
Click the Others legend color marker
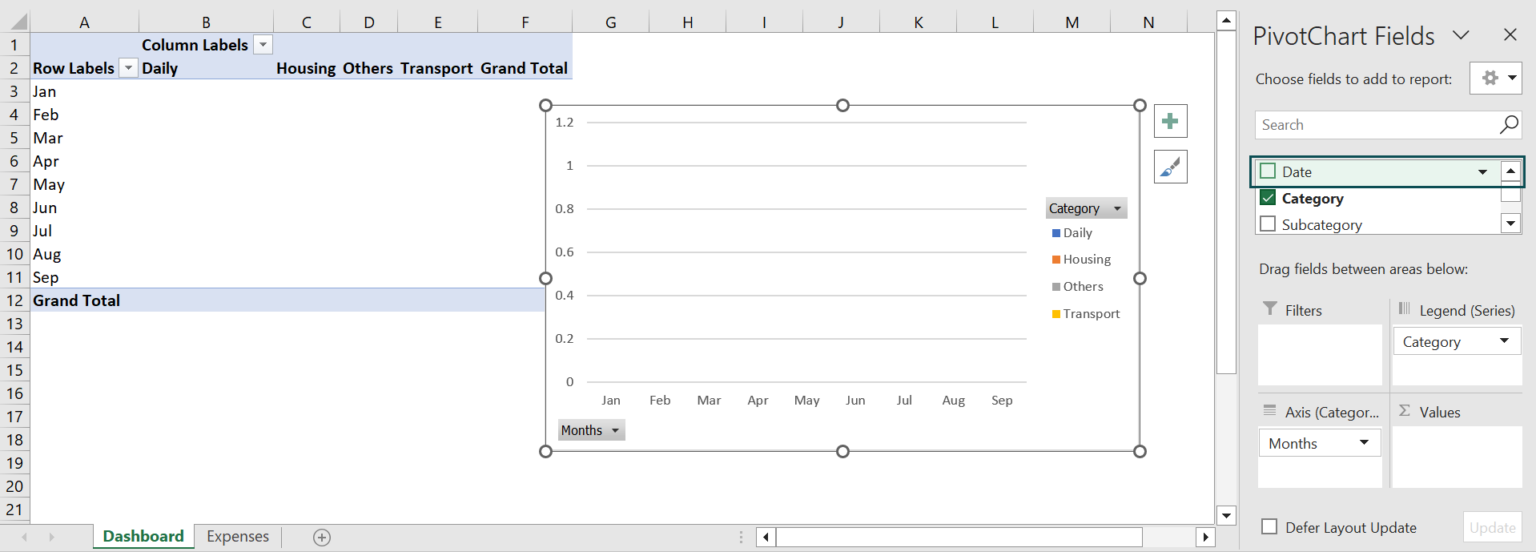[1056, 287]
